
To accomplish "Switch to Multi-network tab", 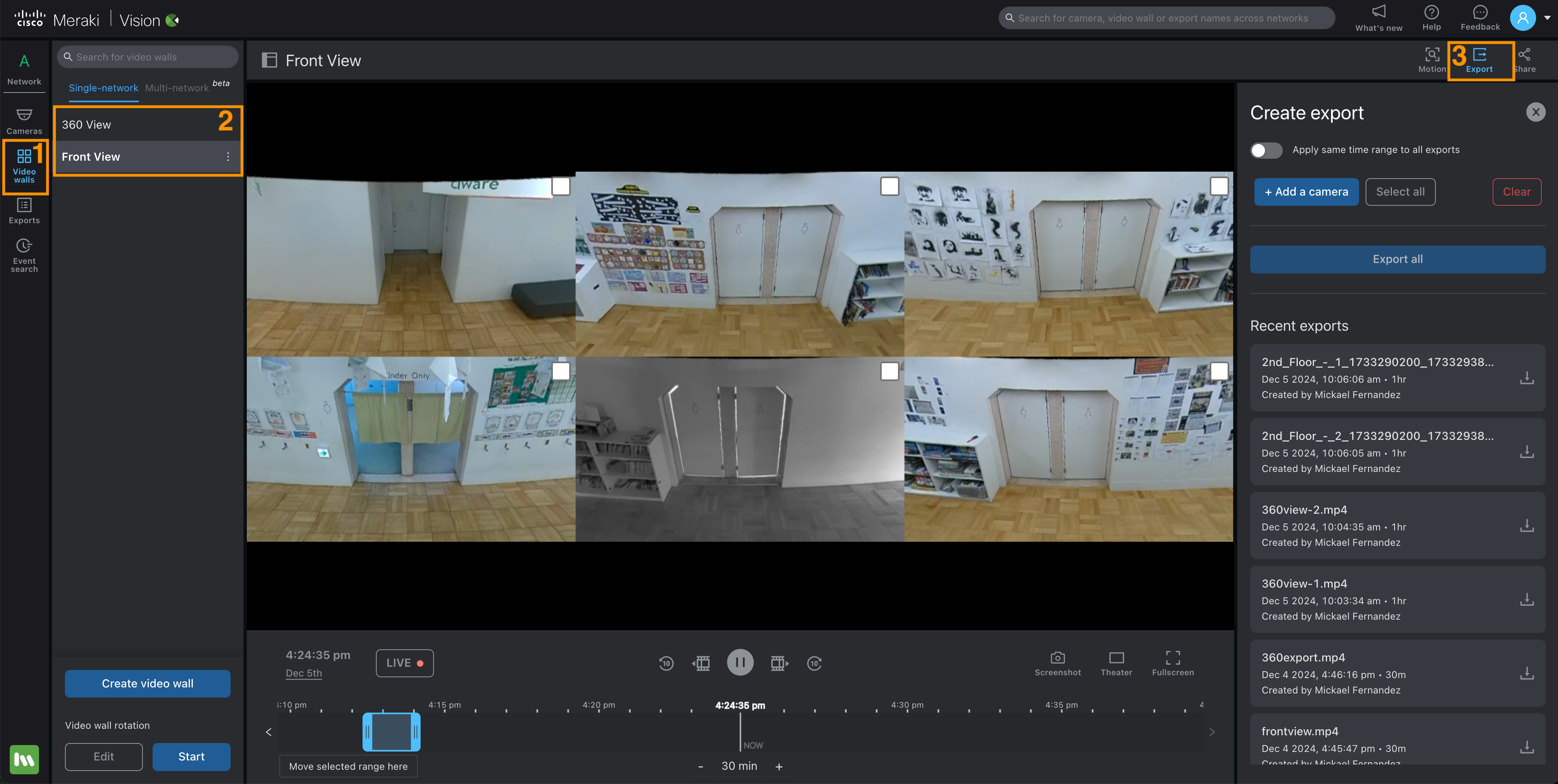I will click(177, 88).
